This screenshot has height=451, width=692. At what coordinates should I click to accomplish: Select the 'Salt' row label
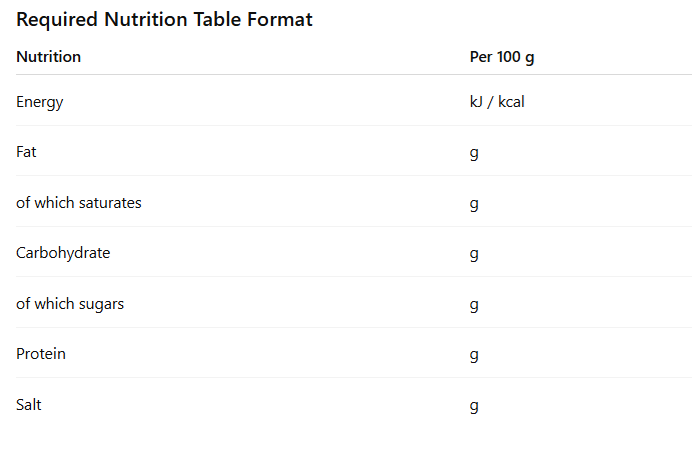point(29,405)
